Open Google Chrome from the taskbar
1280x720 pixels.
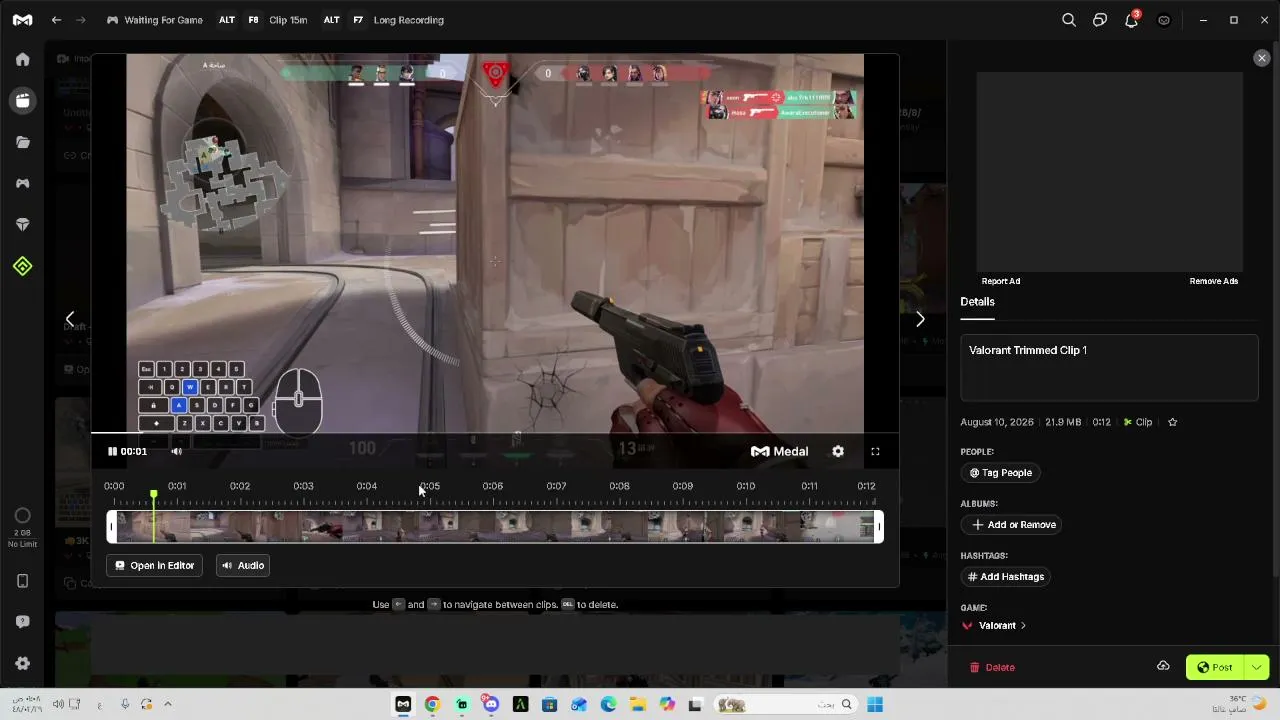tap(432, 704)
